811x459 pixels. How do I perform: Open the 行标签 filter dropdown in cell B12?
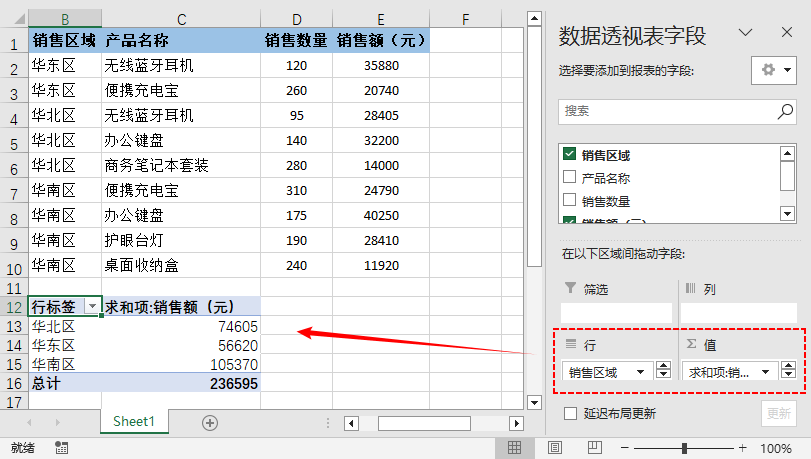[92, 306]
